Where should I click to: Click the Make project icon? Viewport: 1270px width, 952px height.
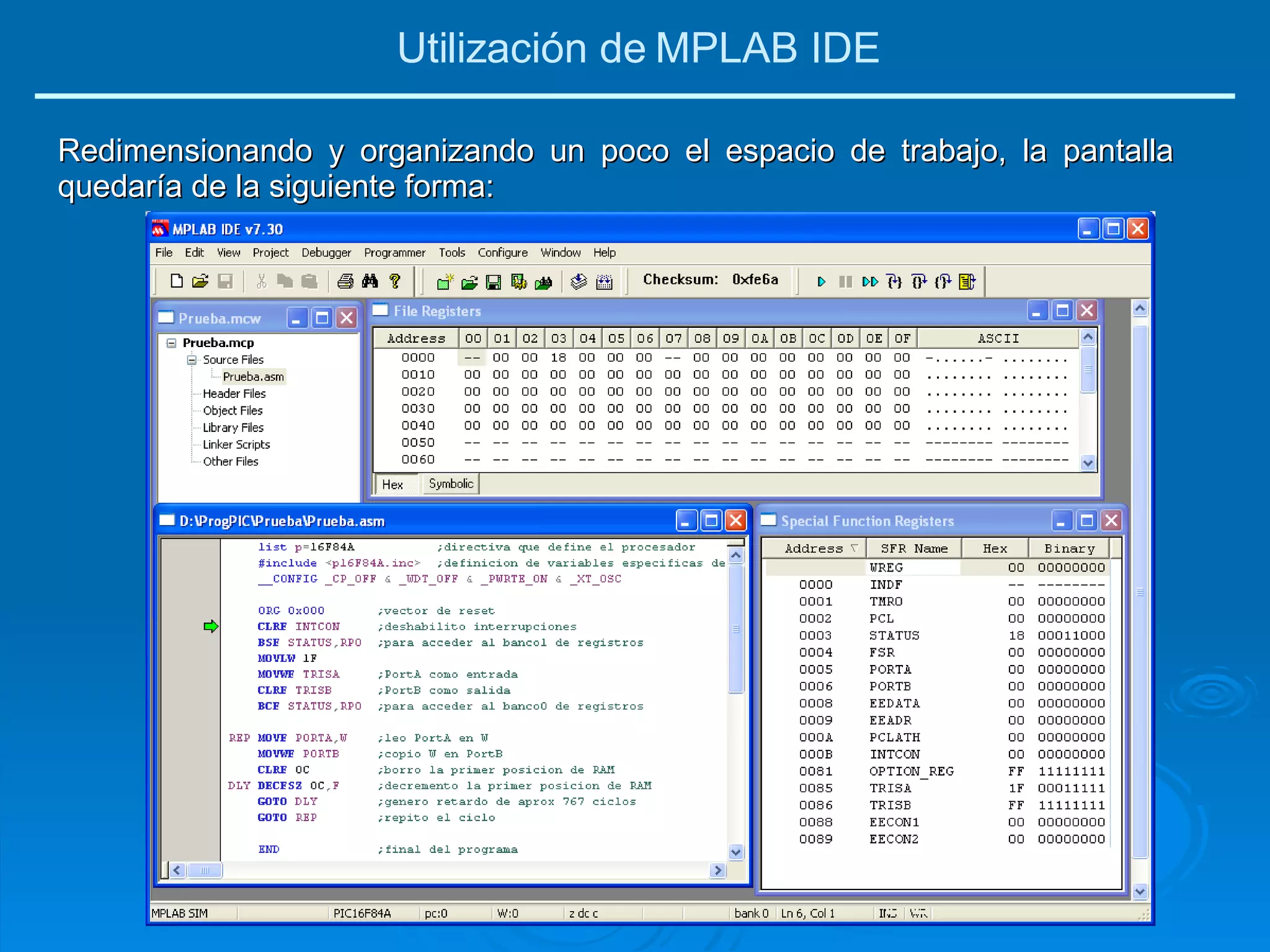tap(579, 282)
